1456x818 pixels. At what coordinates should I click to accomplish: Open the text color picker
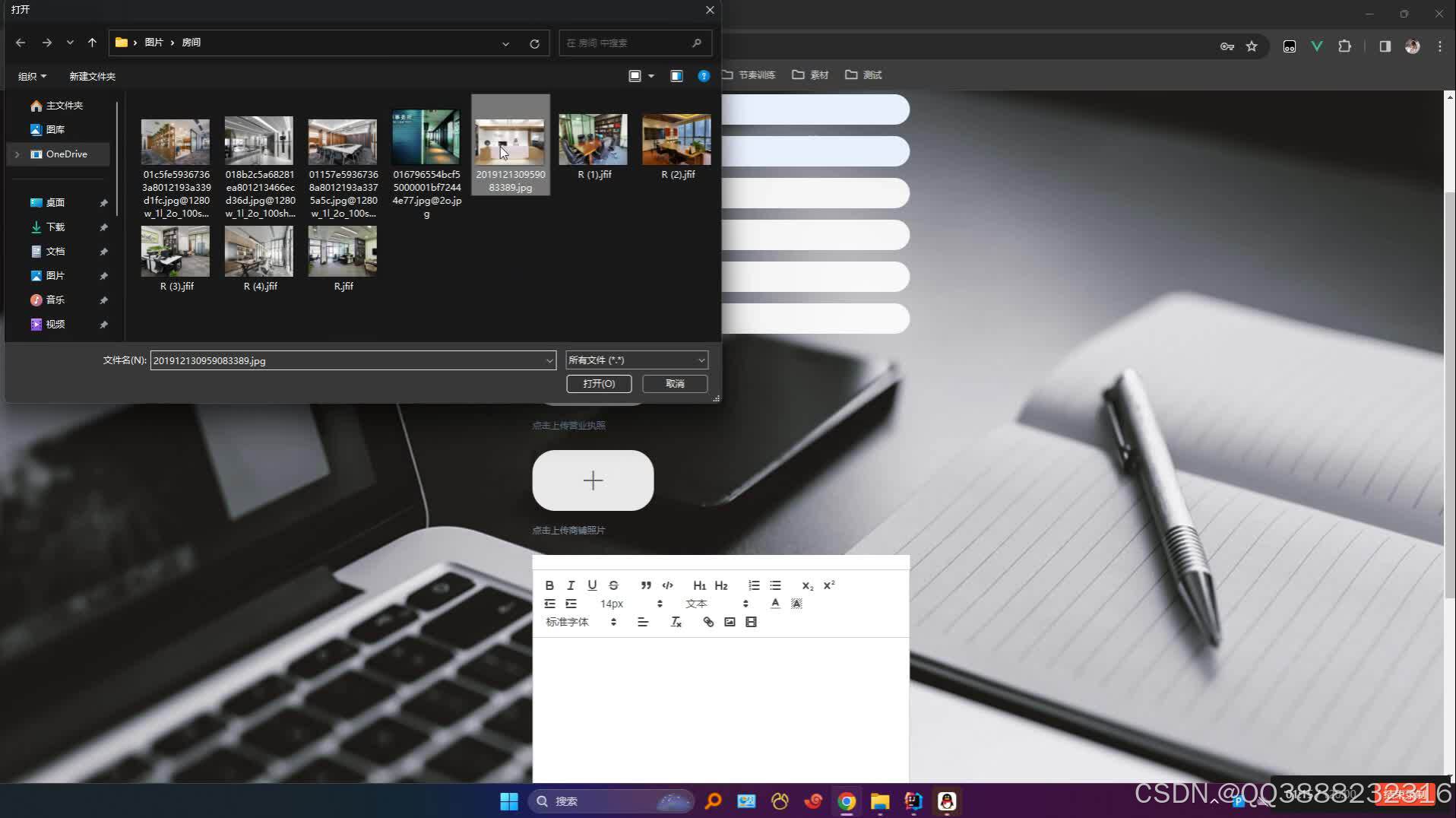775,604
